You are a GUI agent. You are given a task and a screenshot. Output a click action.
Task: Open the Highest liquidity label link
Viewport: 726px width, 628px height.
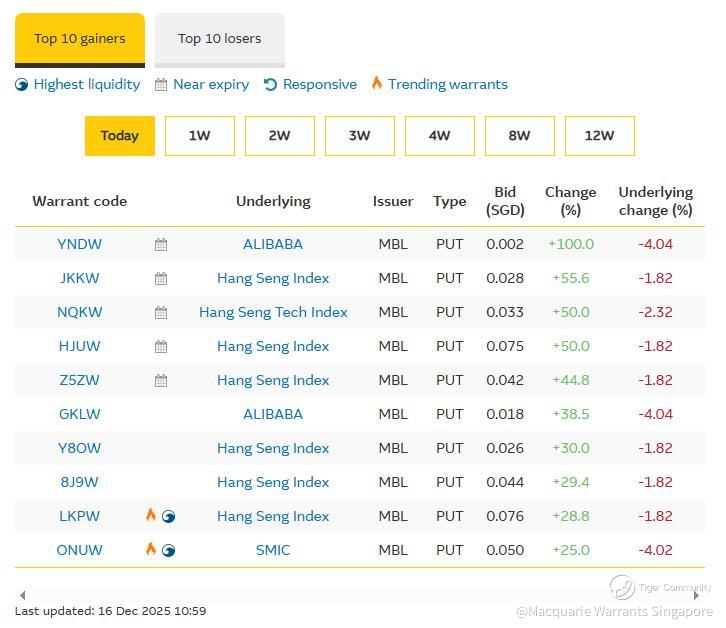(x=87, y=84)
